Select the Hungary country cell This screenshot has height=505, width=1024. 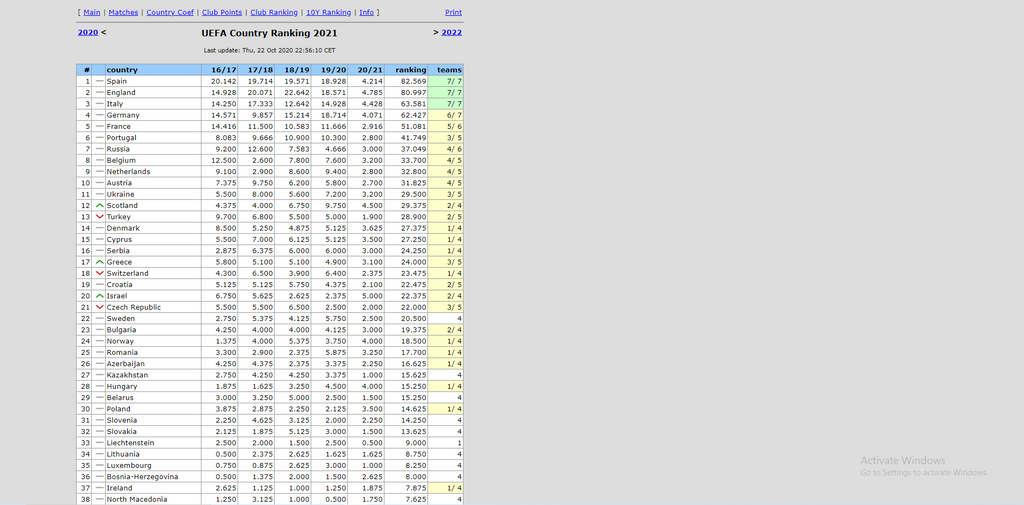(x=153, y=386)
